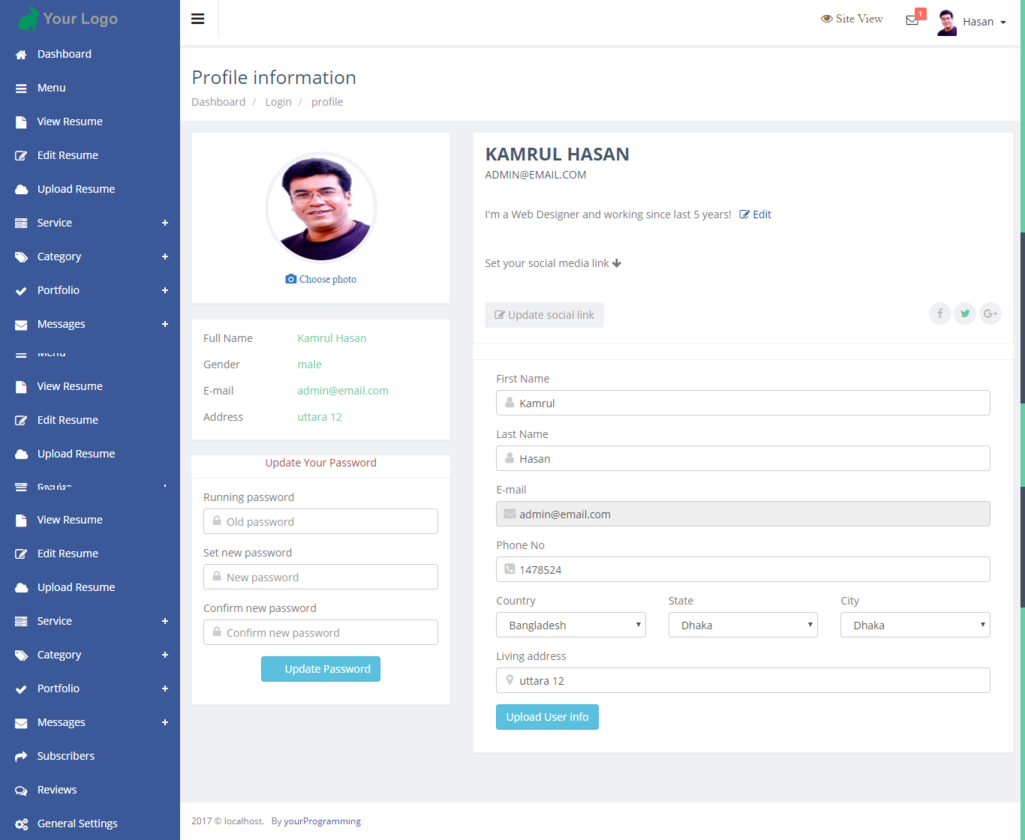The width and height of the screenshot is (1025, 840).
Task: Click the camera Choose photo link
Action: point(321,279)
